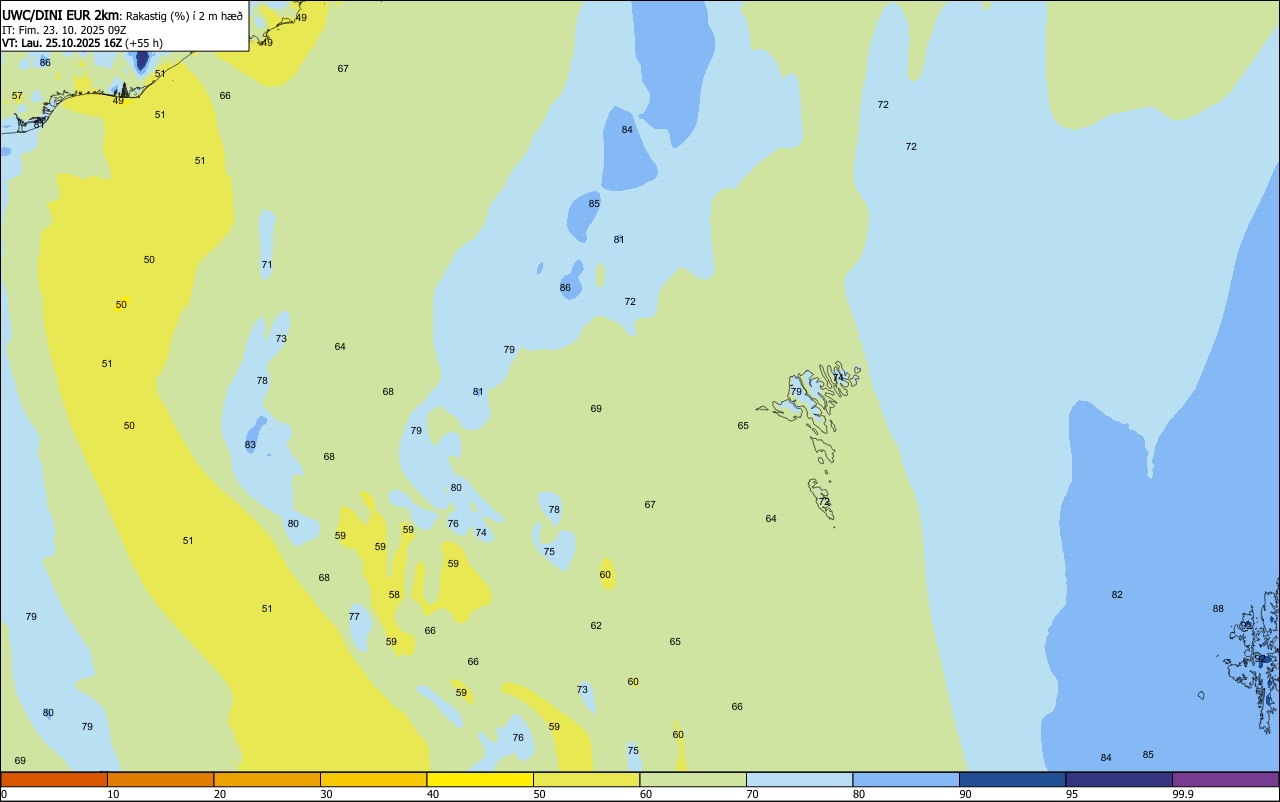Click the 72 value on the southernmost Faroe island

pos(824,501)
